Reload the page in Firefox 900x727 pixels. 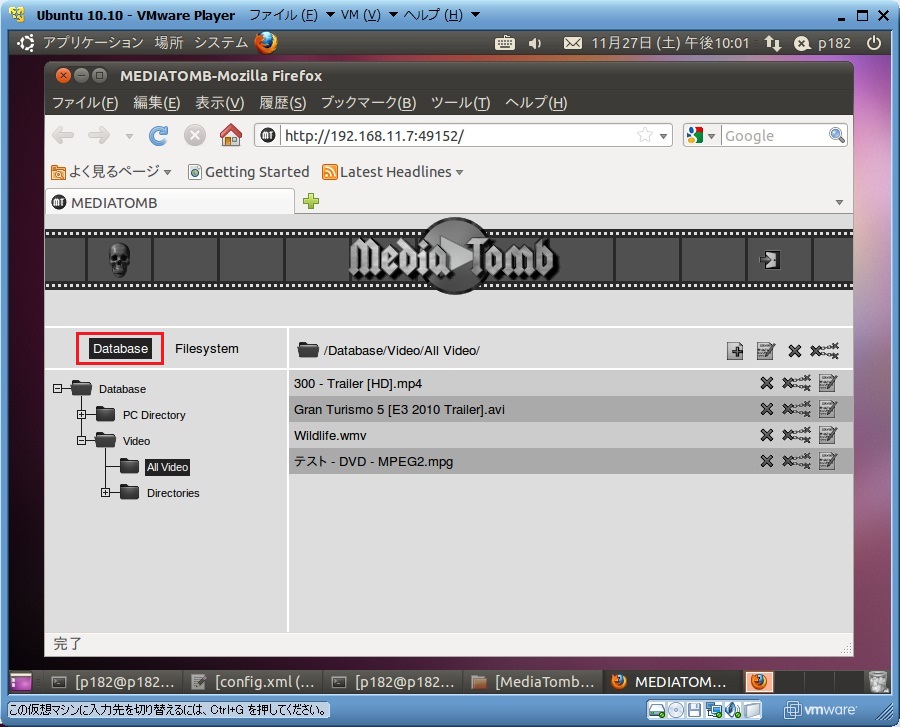coord(158,136)
